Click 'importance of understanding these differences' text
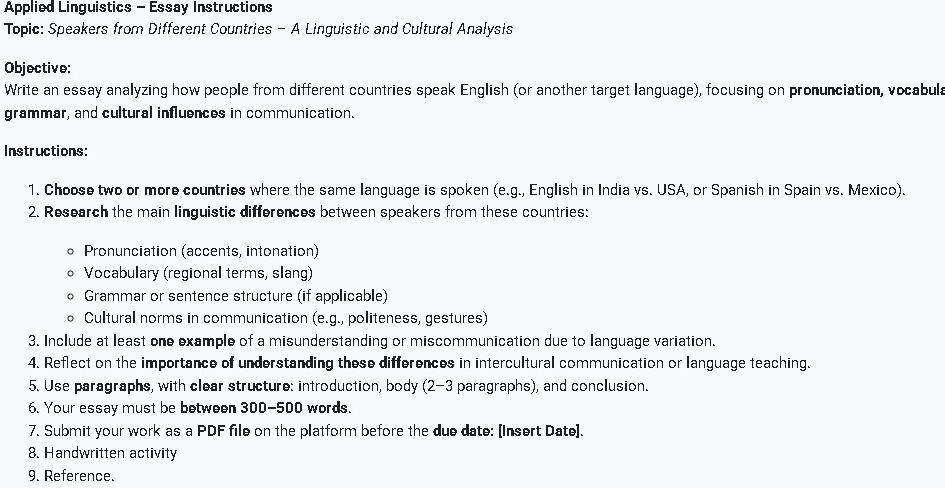This screenshot has width=945, height=488. 298,364
